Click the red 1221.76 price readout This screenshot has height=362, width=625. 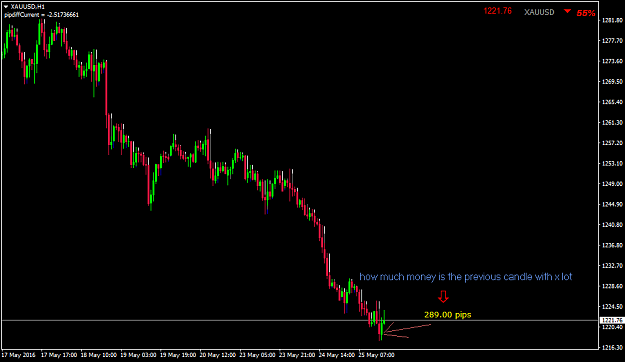coord(497,11)
